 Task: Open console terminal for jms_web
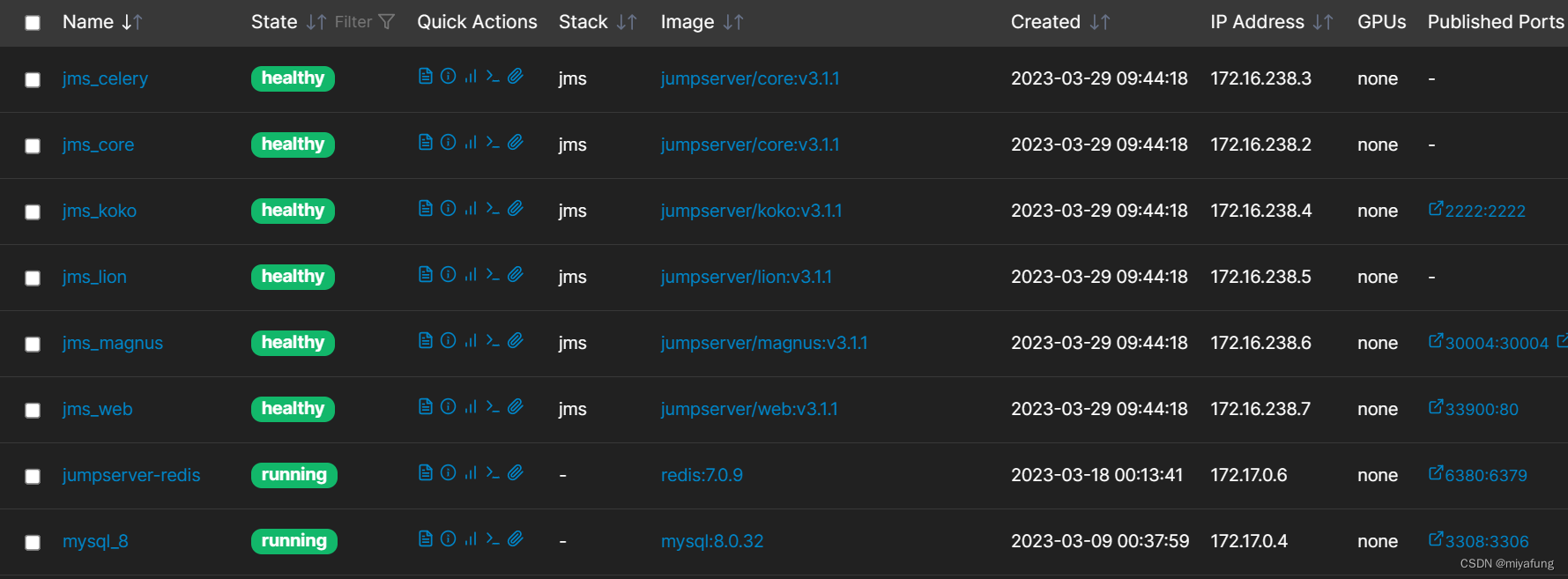[x=493, y=406]
